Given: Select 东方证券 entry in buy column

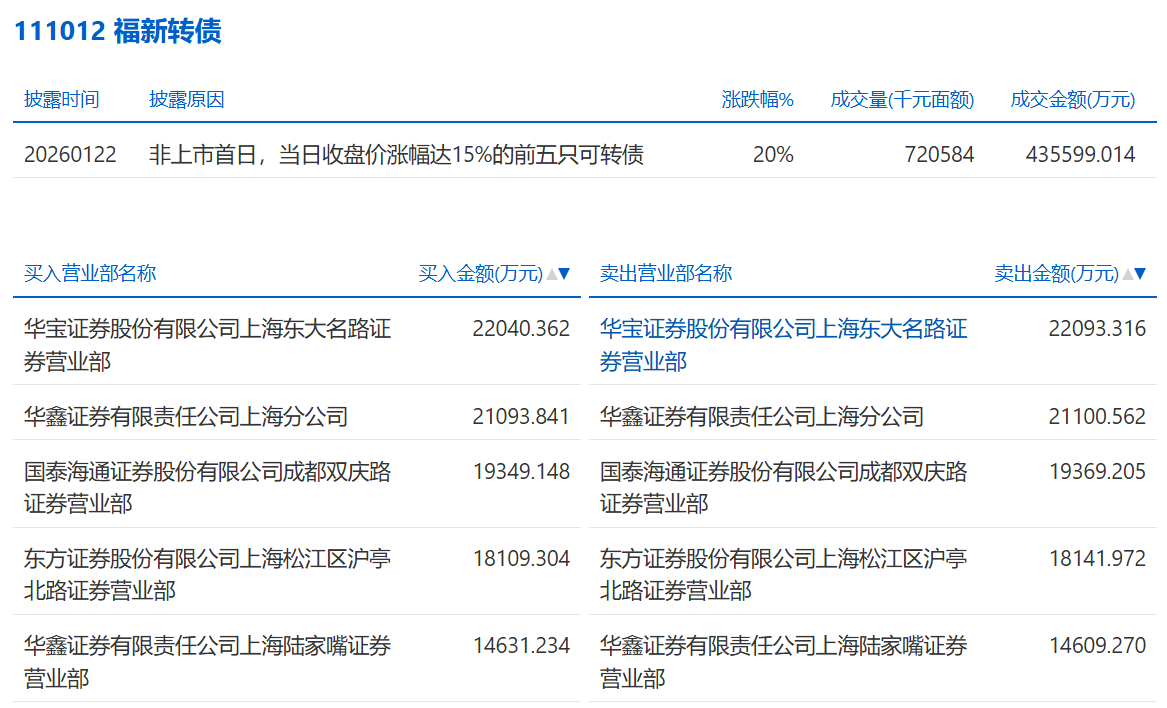Looking at the screenshot, I should (207, 574).
